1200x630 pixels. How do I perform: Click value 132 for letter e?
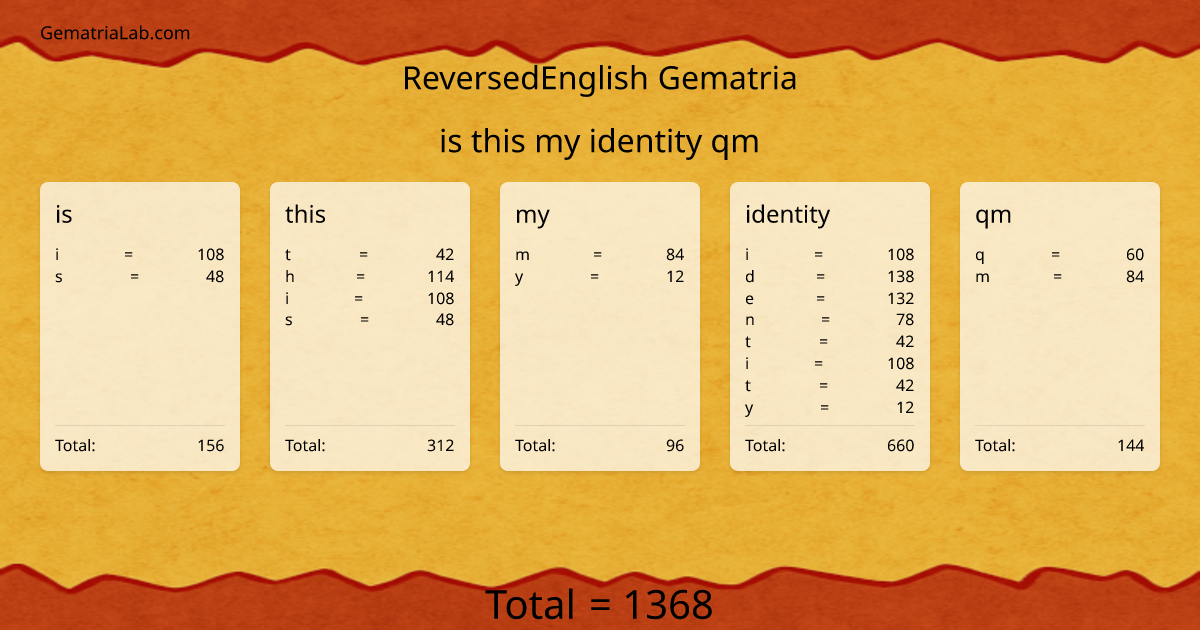point(901,298)
